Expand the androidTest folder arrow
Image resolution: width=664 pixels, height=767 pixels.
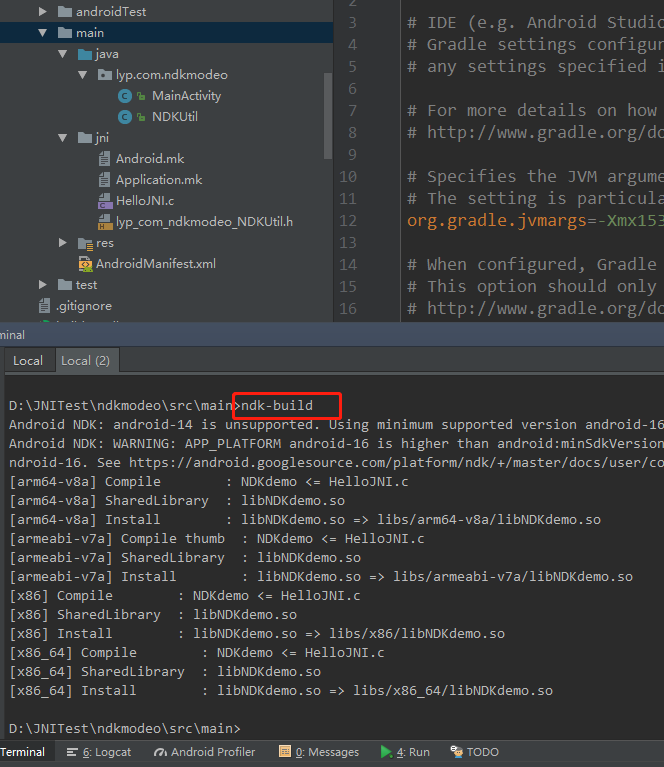[x=43, y=11]
